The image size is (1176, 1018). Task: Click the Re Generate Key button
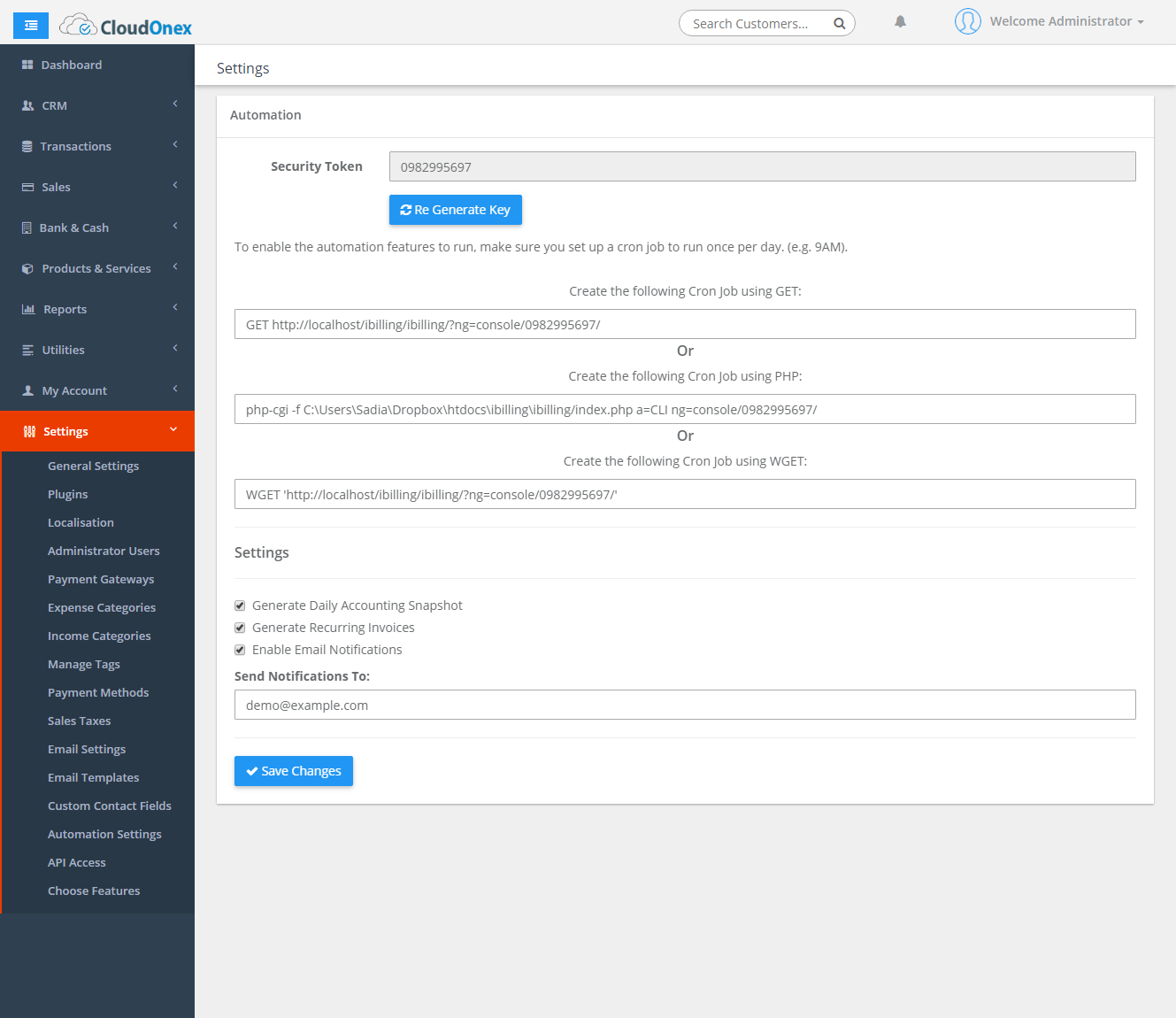[x=456, y=210]
